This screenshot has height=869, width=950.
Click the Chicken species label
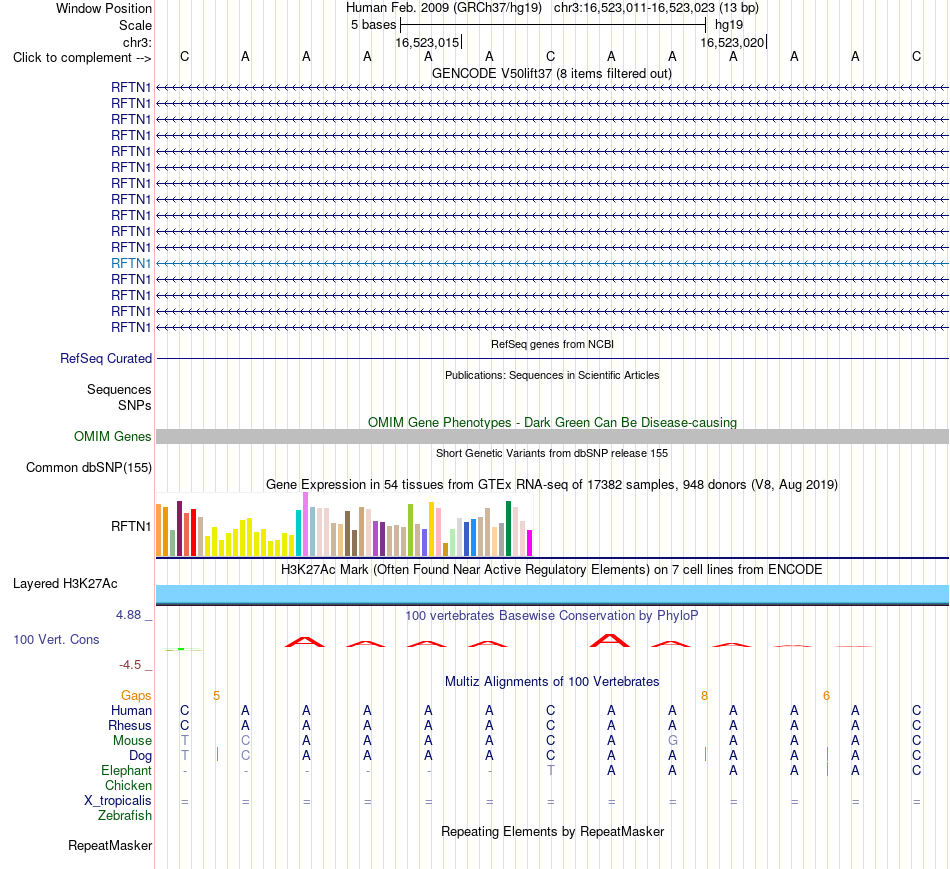tap(128, 785)
